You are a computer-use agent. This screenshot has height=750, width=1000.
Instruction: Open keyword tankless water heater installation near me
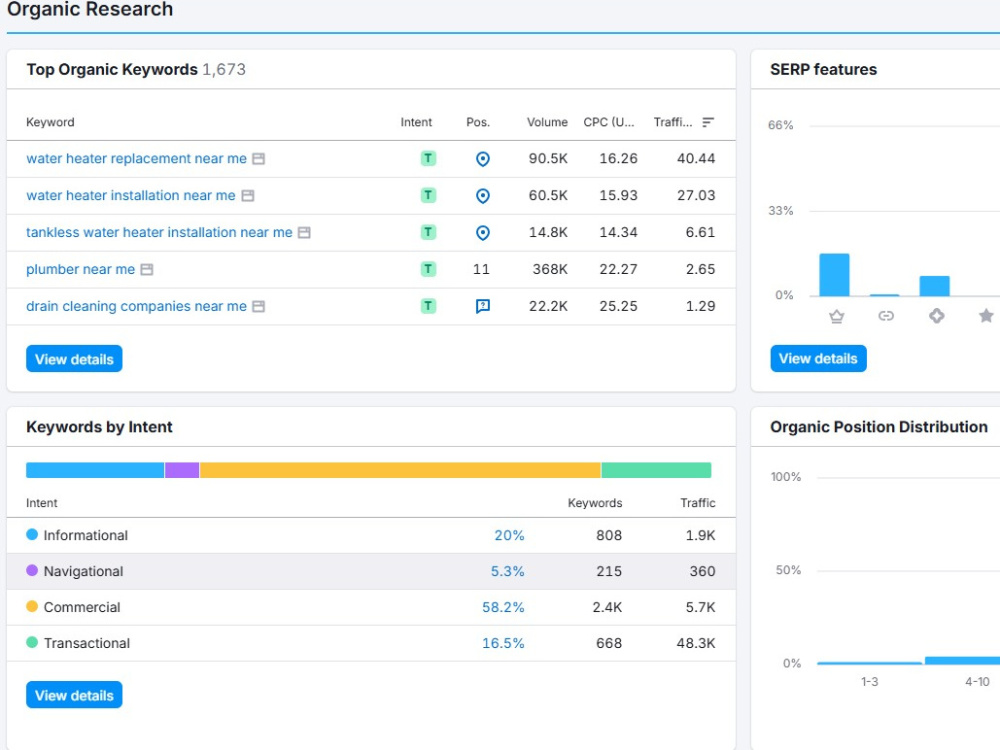point(159,232)
